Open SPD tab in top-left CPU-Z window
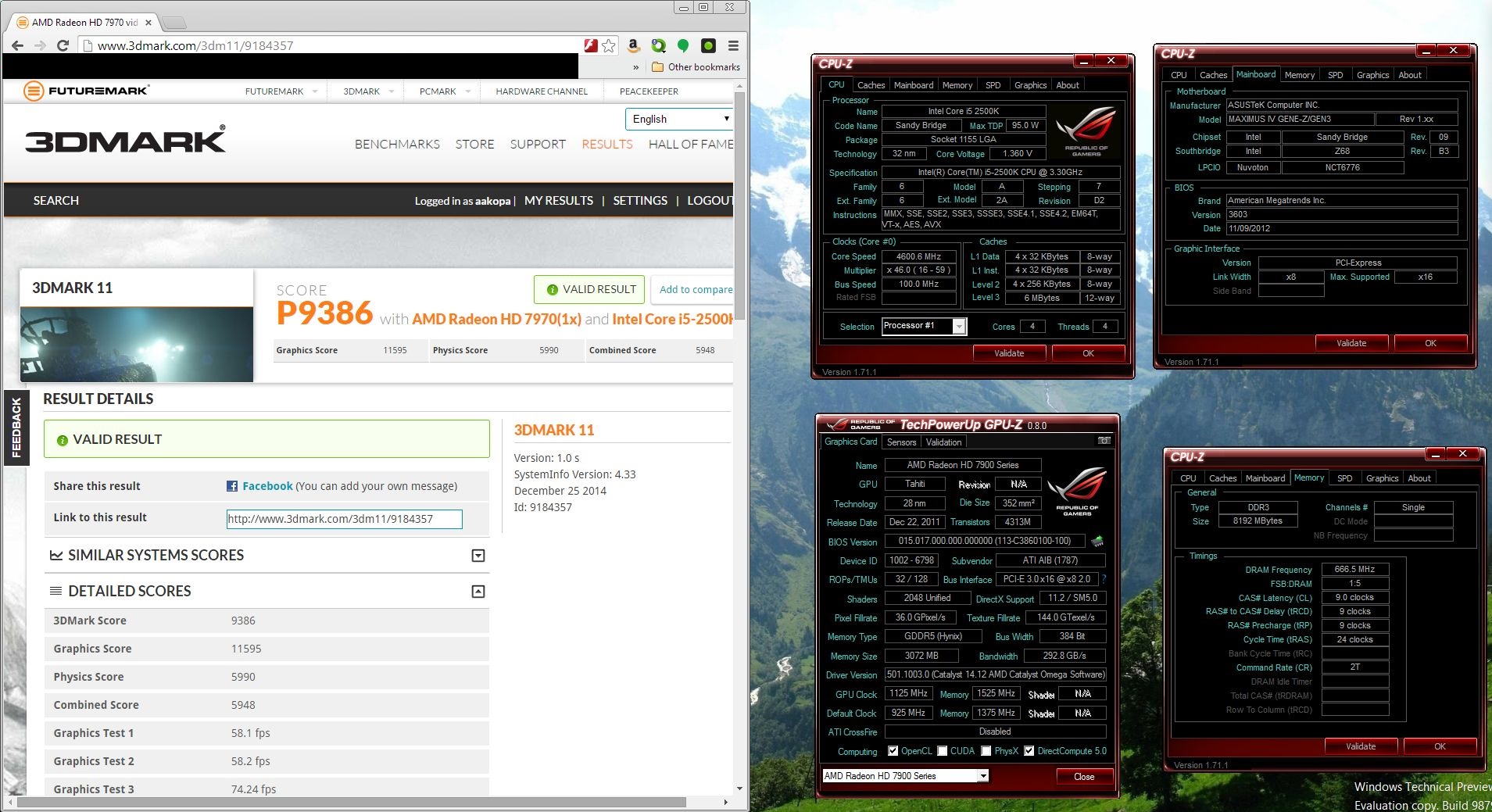 click(993, 85)
